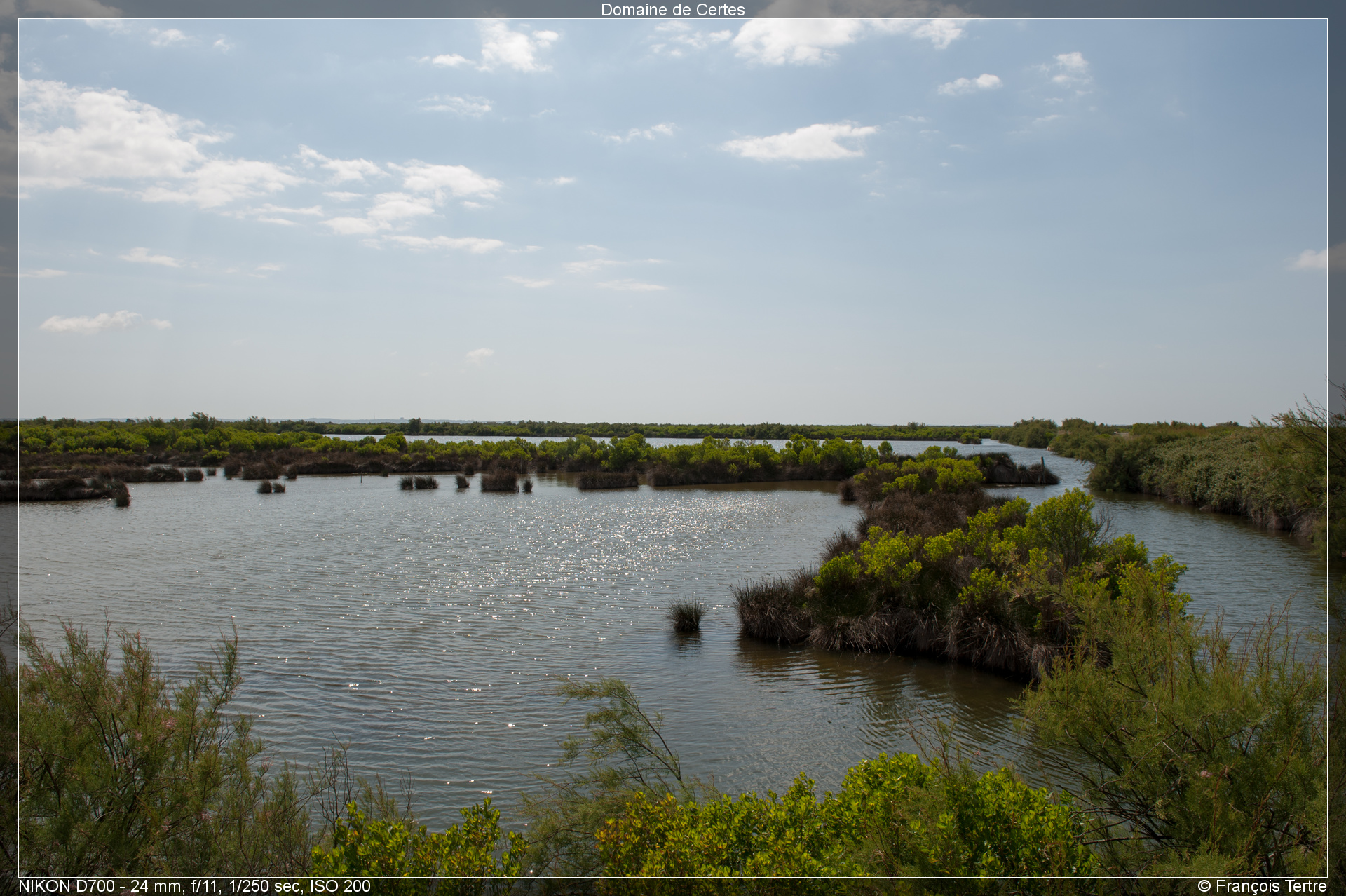Click the marsh landscape photo
The image size is (1346, 896).
(672, 448)
